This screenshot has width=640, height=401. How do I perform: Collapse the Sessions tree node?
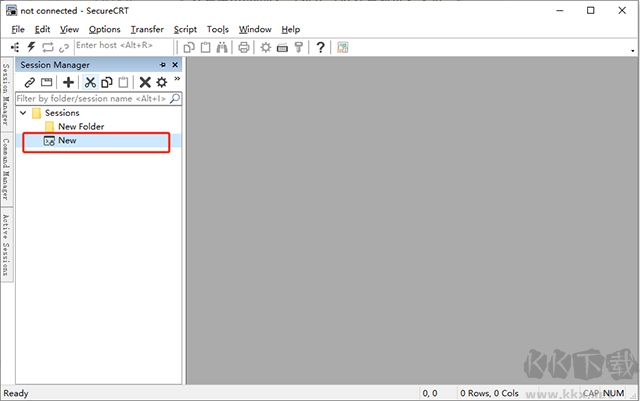coord(23,113)
